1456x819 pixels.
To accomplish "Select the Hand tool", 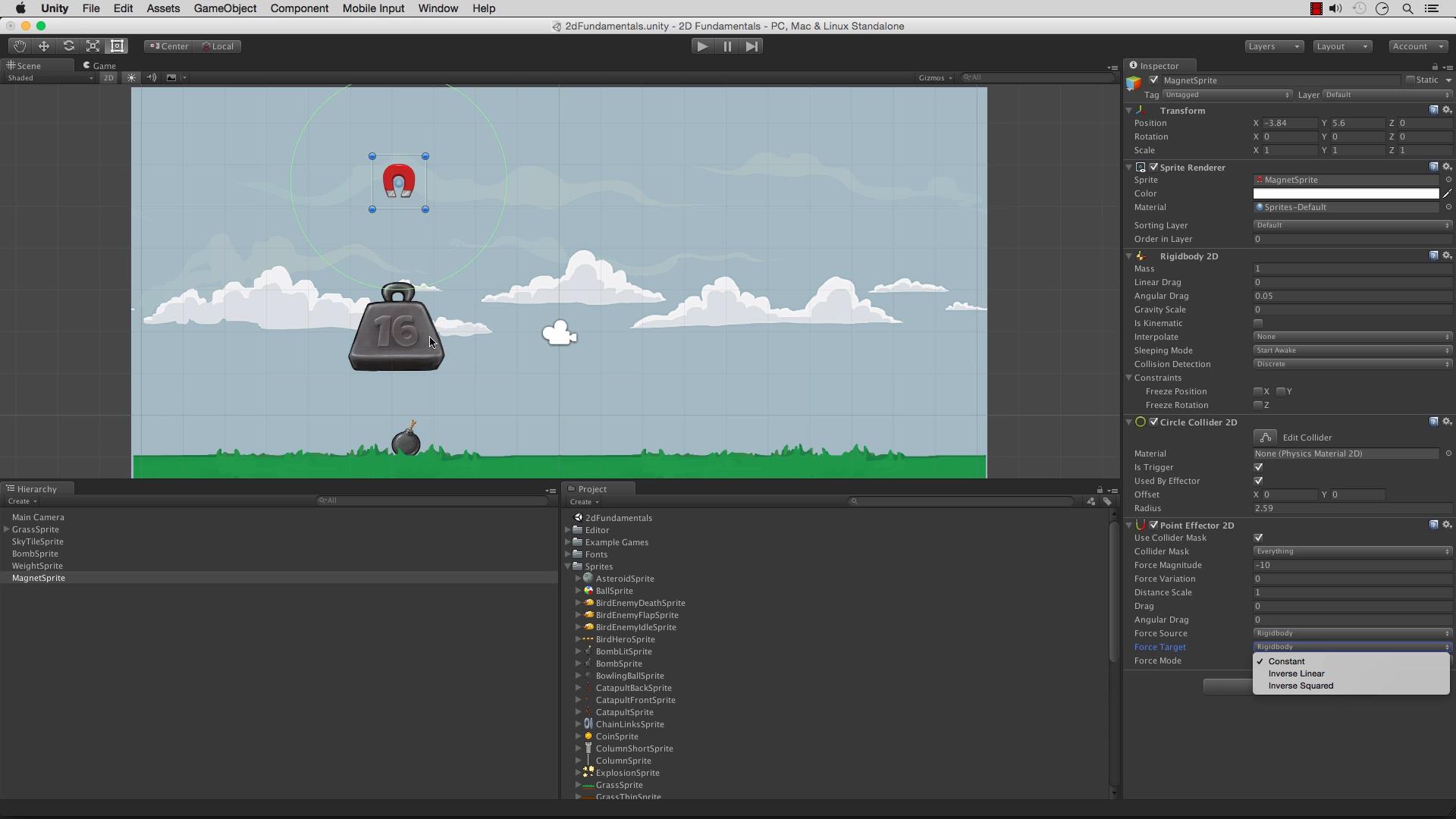I will pos(19,46).
